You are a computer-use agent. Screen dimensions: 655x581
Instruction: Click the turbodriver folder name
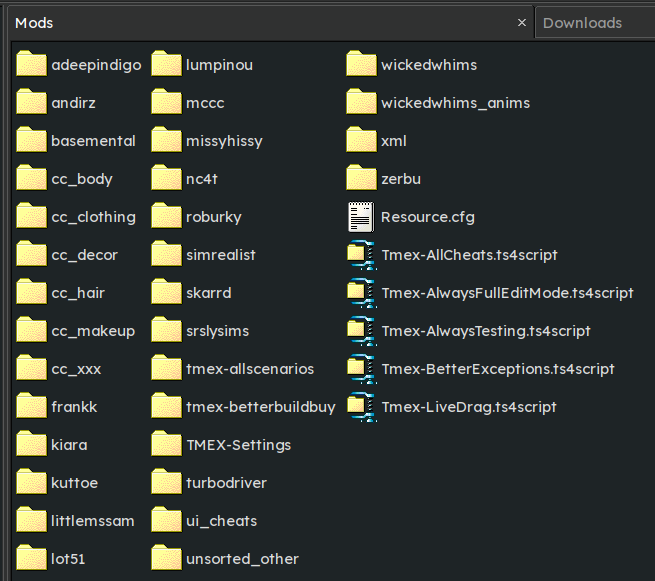pyautogui.click(x=226, y=483)
